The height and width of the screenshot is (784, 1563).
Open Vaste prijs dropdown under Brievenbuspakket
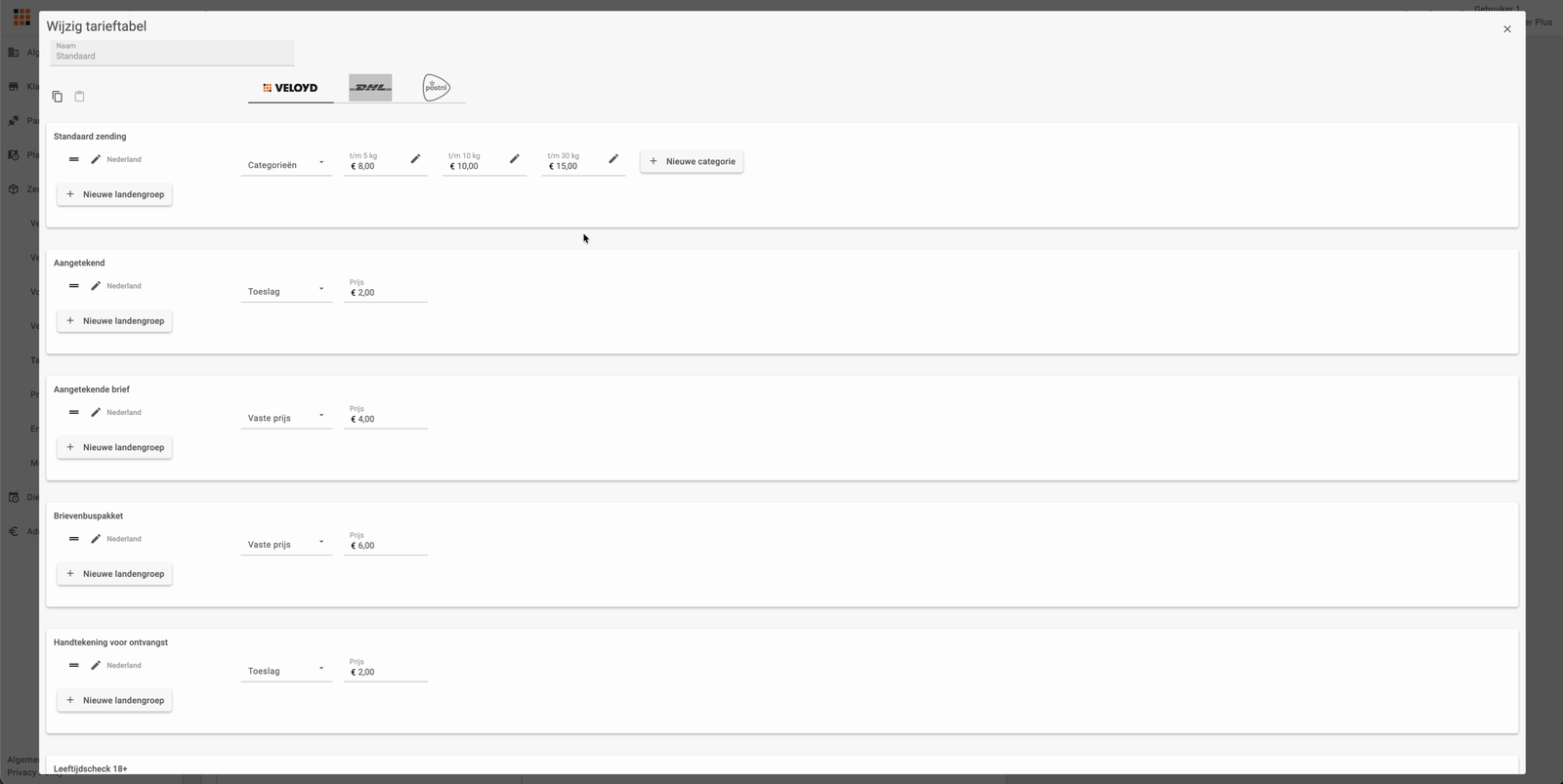[x=286, y=544]
